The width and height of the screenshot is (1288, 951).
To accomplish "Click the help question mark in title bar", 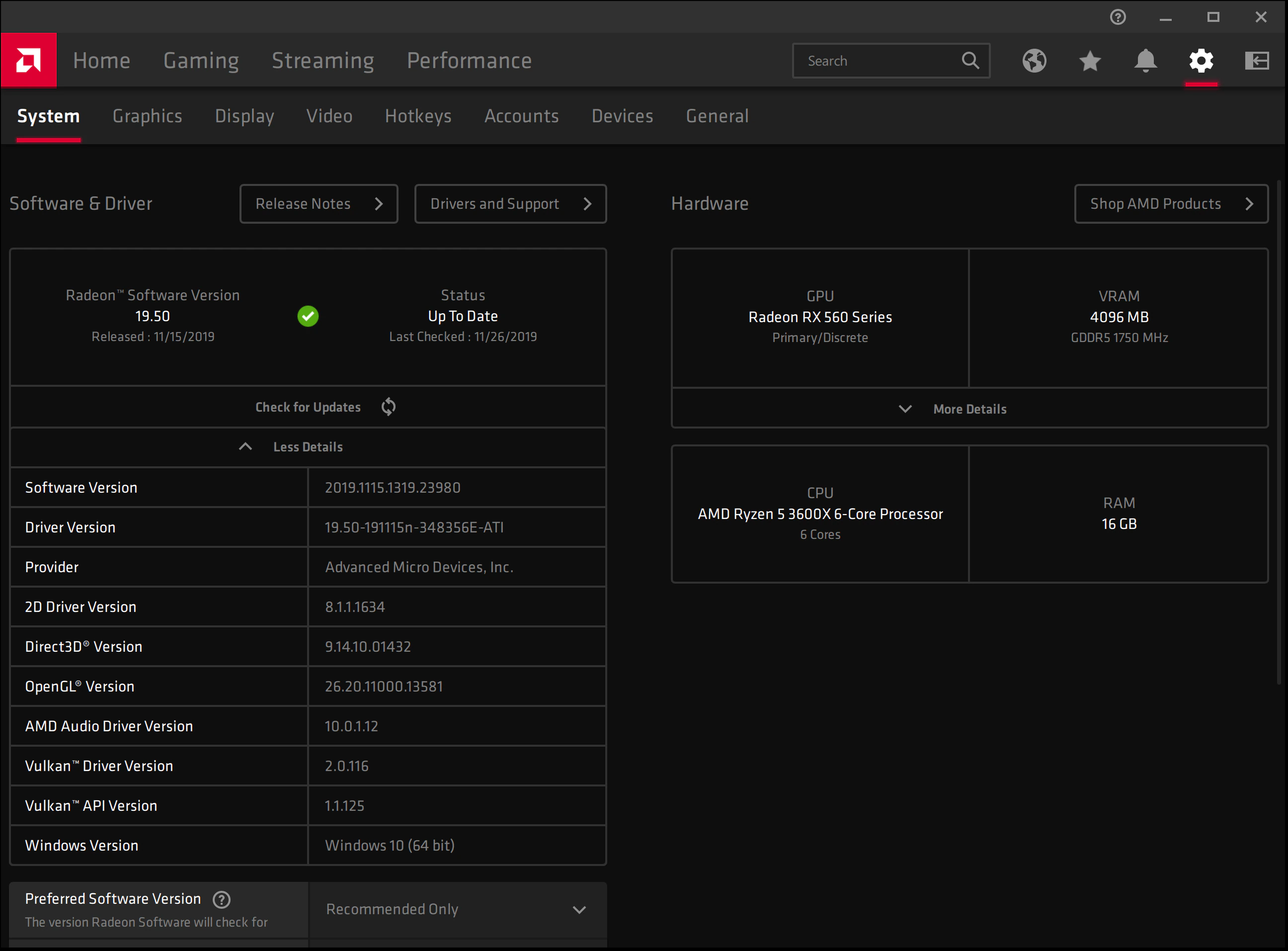I will 1118,17.
